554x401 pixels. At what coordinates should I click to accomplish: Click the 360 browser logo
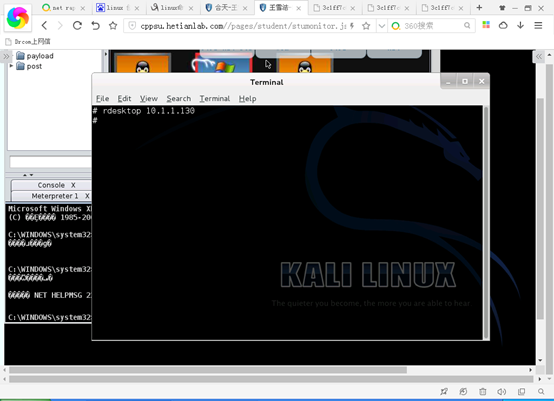pos(17,17)
